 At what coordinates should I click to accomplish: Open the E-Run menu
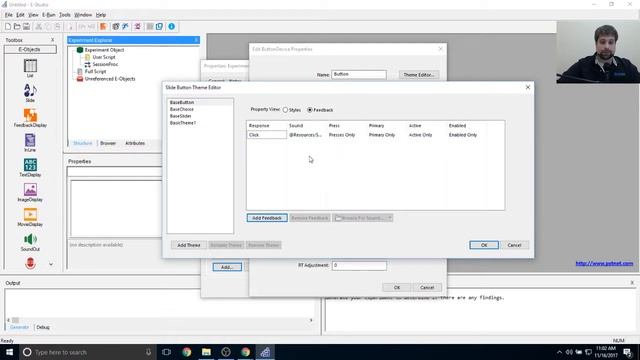click(49, 15)
